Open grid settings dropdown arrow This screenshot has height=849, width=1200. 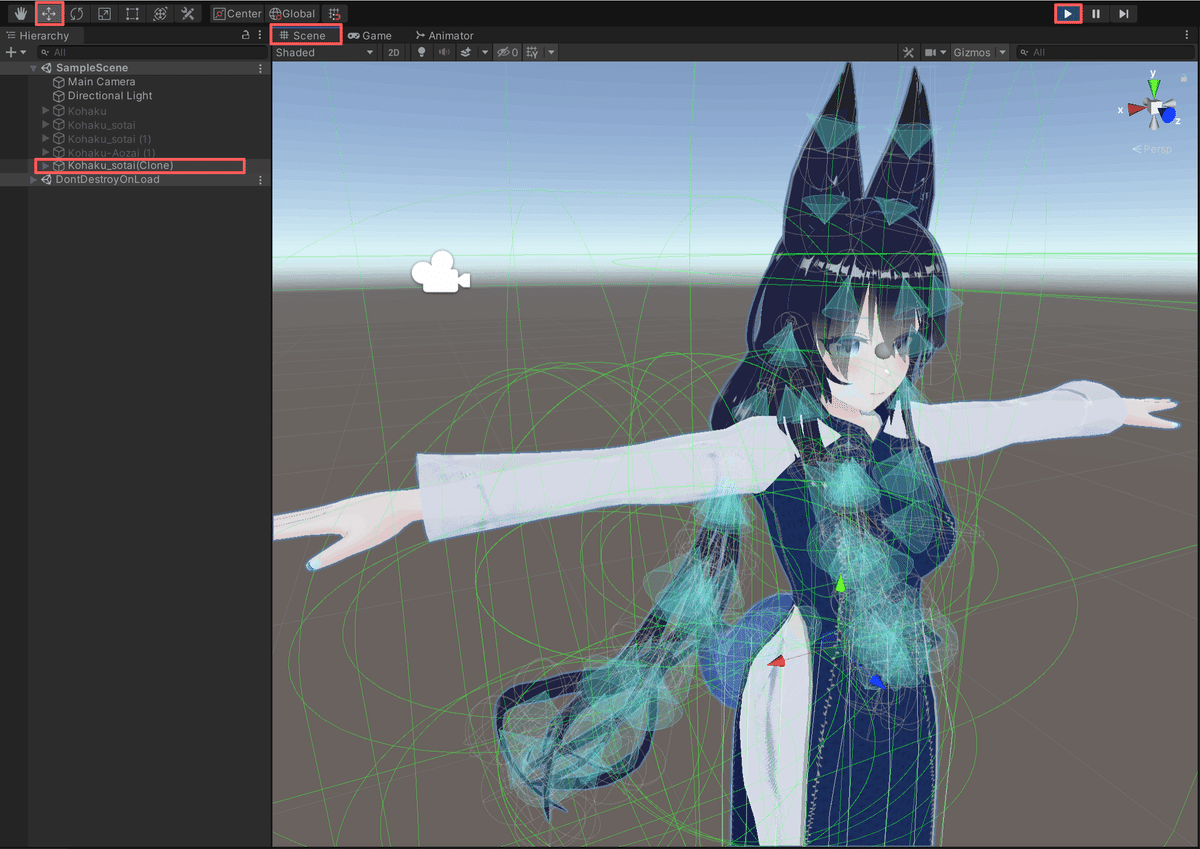point(551,52)
